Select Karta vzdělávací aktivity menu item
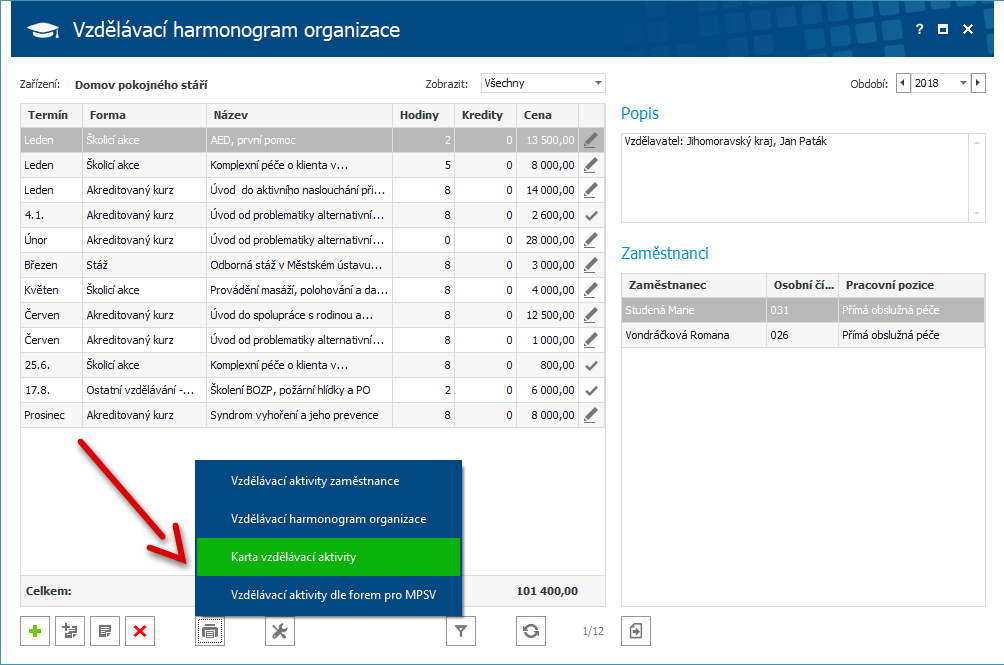This screenshot has height=665, width=1004. [328, 557]
